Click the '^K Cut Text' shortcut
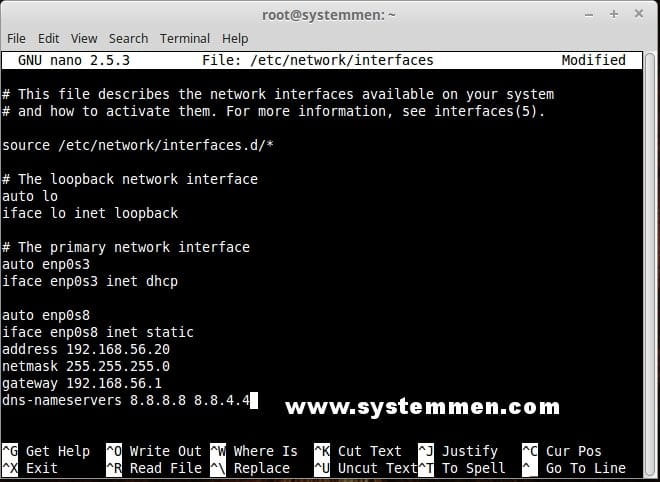The image size is (660, 482). coord(358,451)
